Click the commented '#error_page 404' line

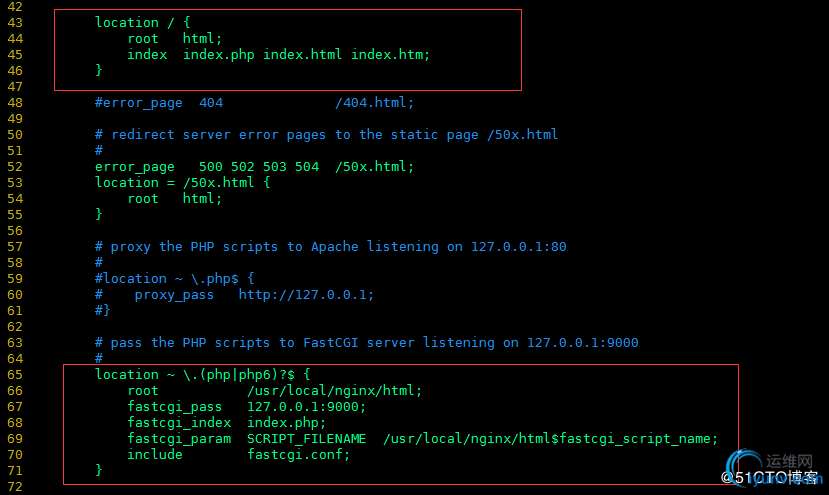point(159,103)
